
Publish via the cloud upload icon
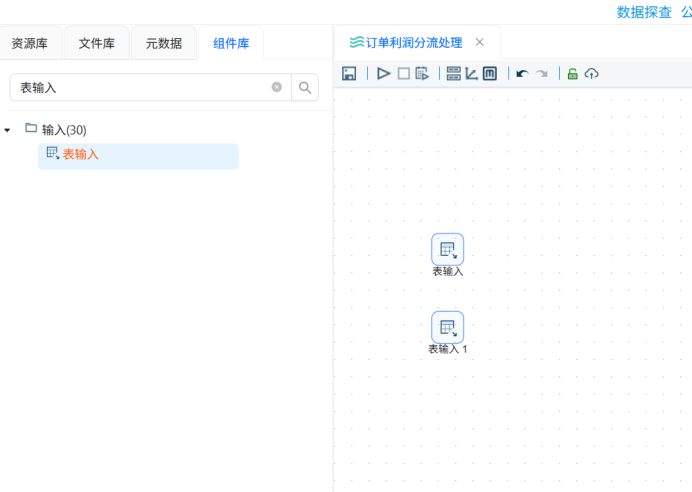(x=591, y=73)
